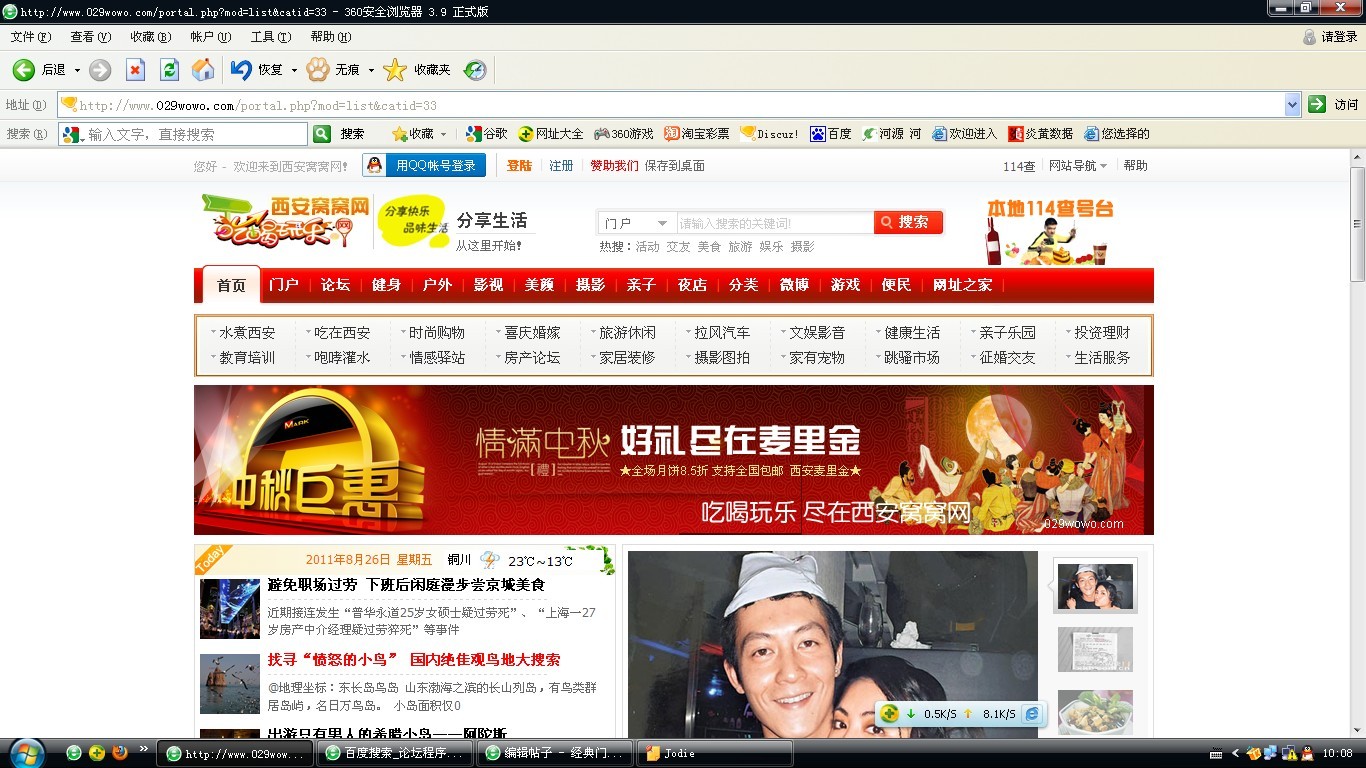Open the 生活服务 category link

(x=1102, y=357)
